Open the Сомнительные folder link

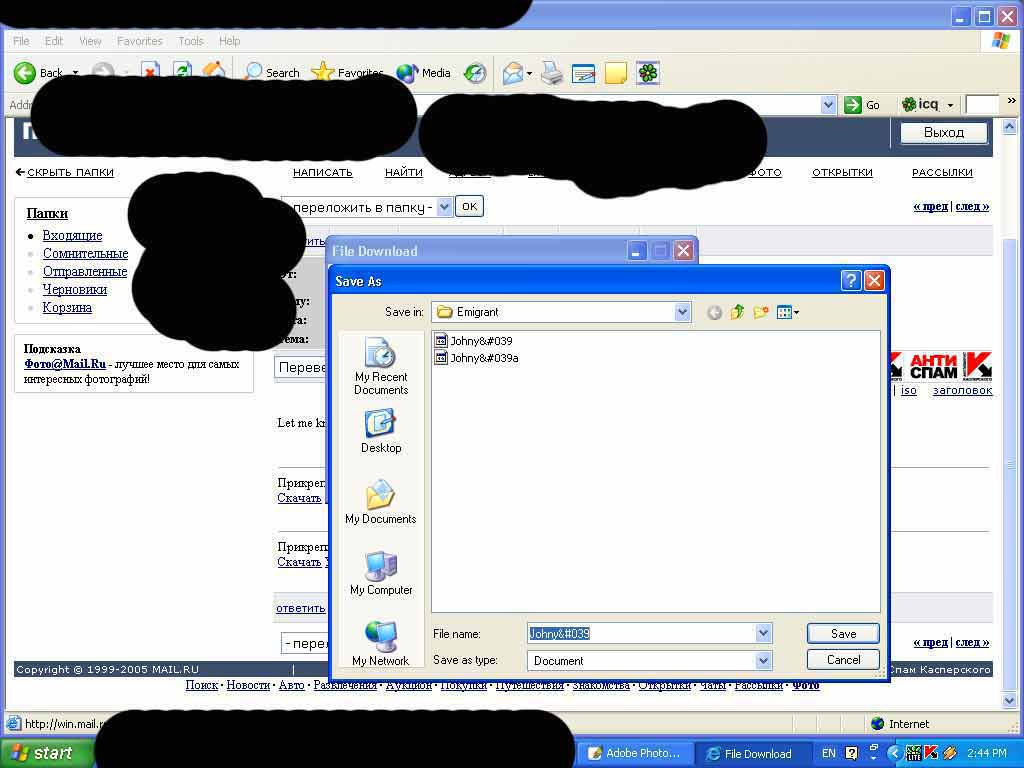[86, 253]
